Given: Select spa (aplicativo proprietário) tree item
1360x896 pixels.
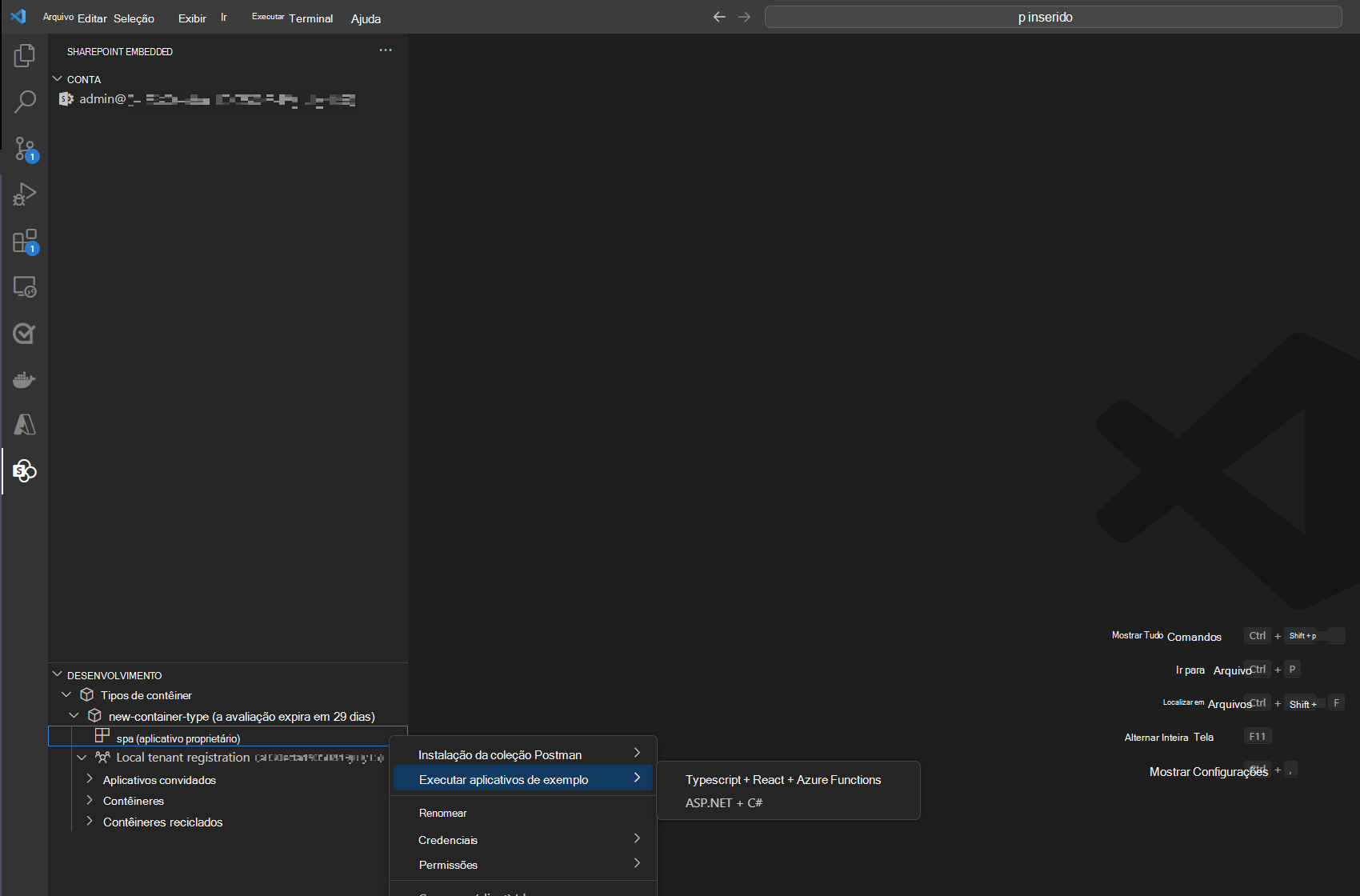Looking at the screenshot, I should coord(228,736).
